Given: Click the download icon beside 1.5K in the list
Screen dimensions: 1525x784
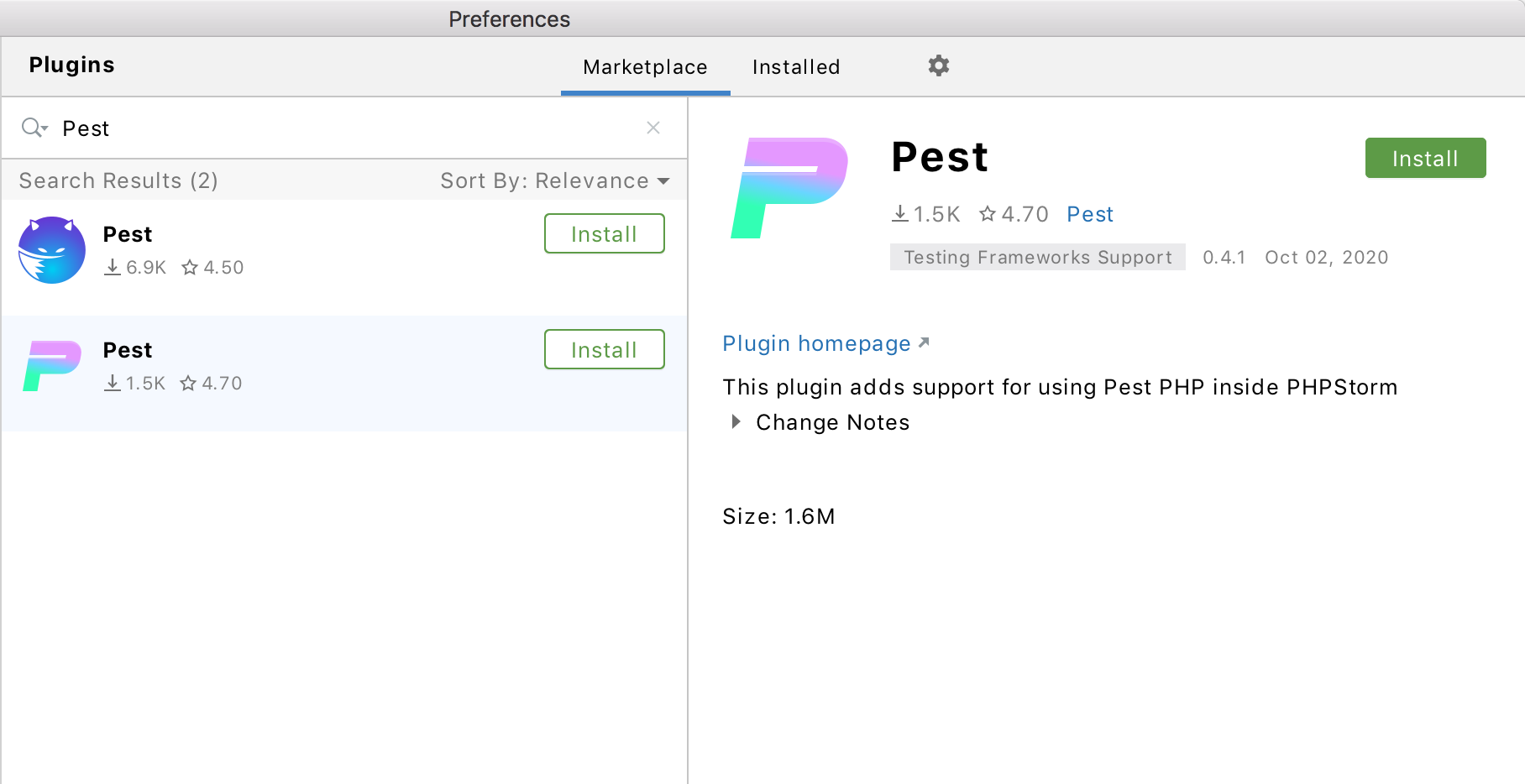Looking at the screenshot, I should 113,383.
